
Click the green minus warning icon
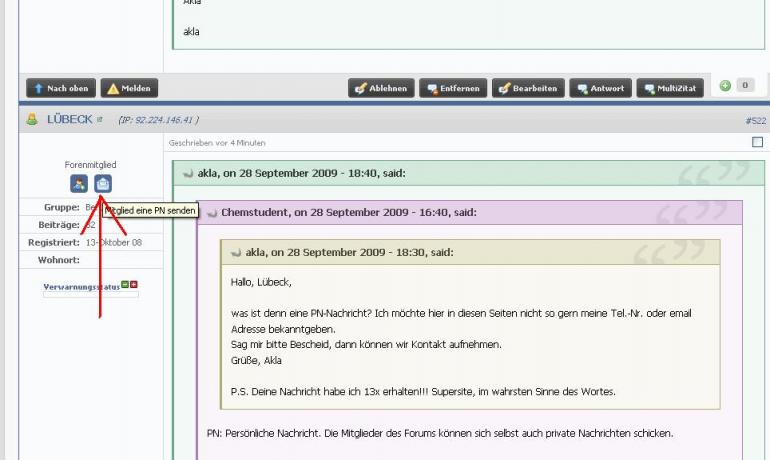[x=125, y=284]
